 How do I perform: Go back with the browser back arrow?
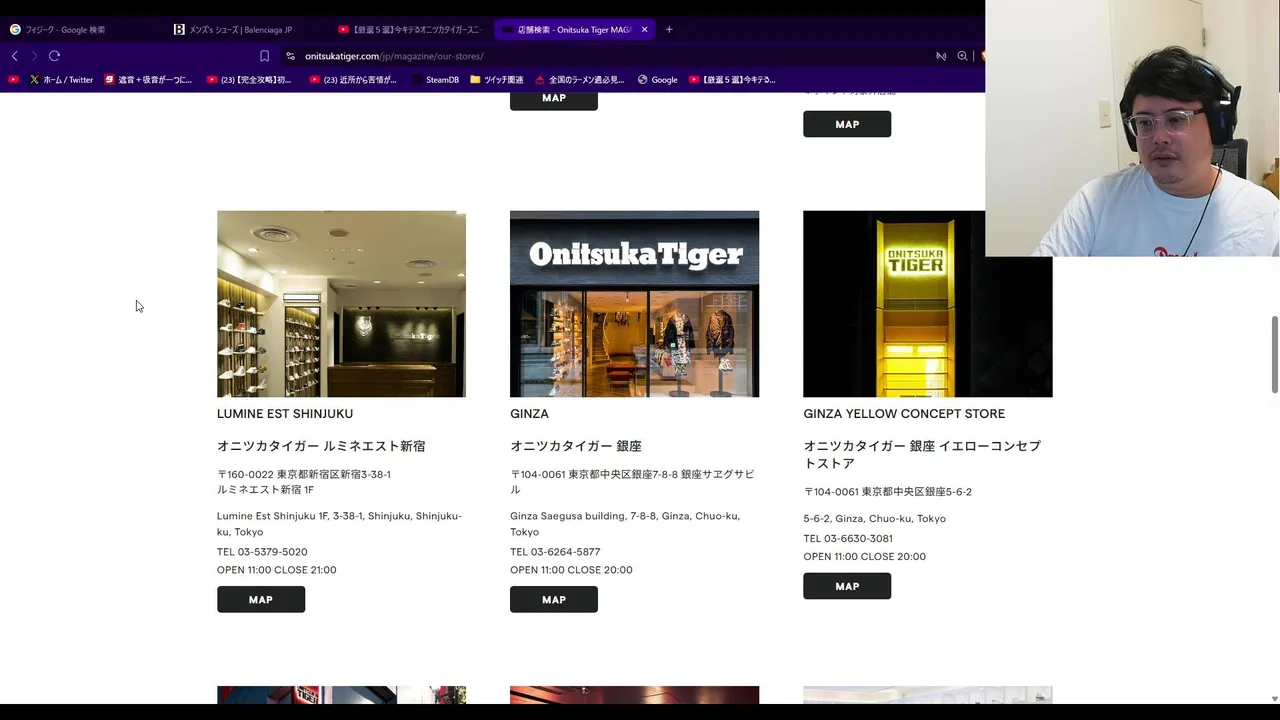click(15, 56)
